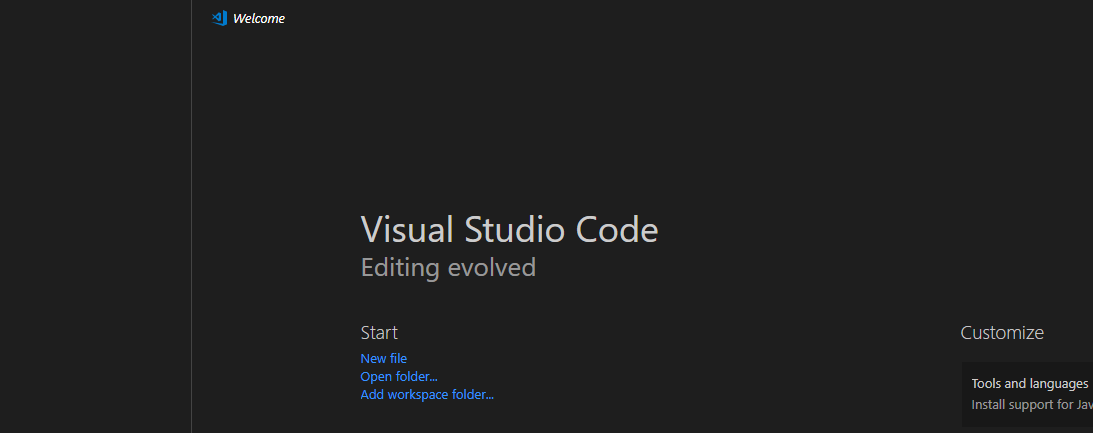Click the 'Editing evolved' subtitle text
The image size is (1093, 433).
tap(448, 268)
